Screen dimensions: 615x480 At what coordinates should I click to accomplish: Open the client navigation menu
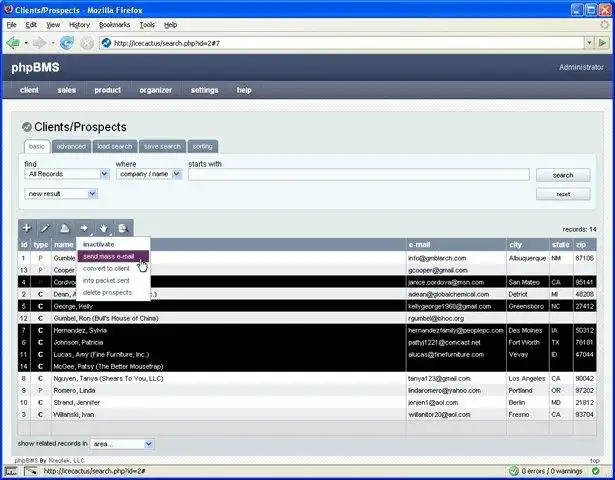tap(29, 90)
